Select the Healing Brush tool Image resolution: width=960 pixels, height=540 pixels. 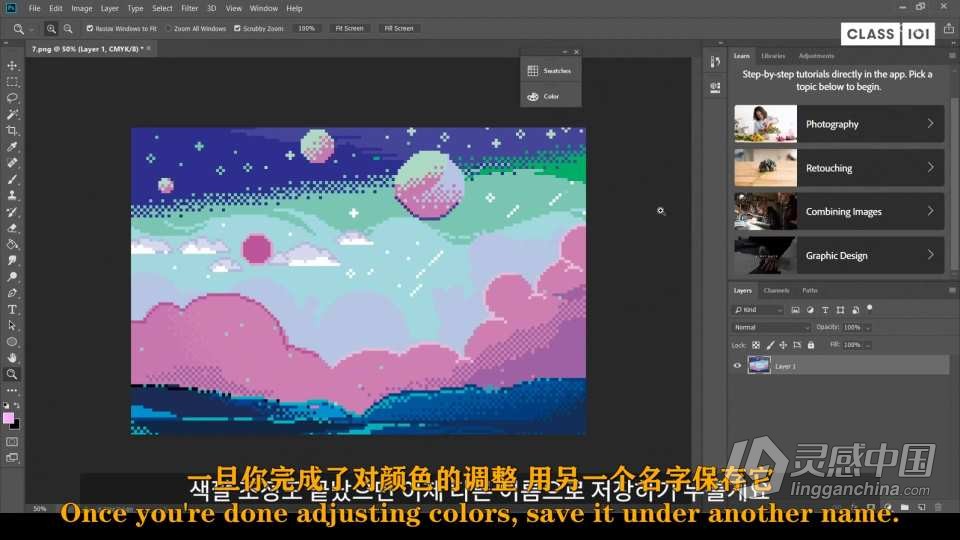pyautogui.click(x=12, y=163)
